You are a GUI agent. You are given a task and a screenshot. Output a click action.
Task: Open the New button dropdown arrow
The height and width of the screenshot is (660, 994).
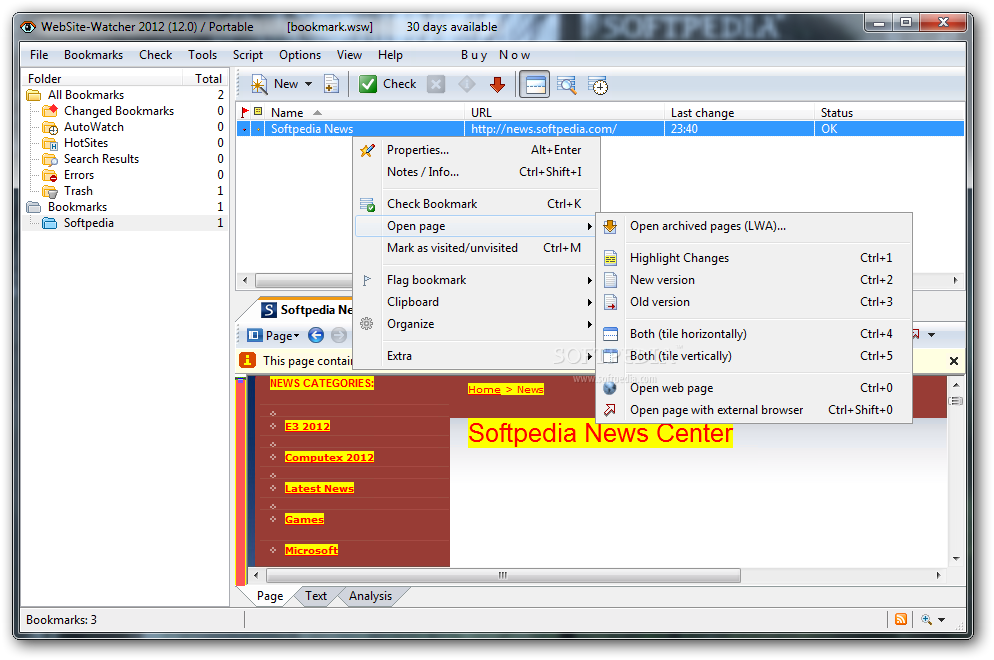[309, 84]
